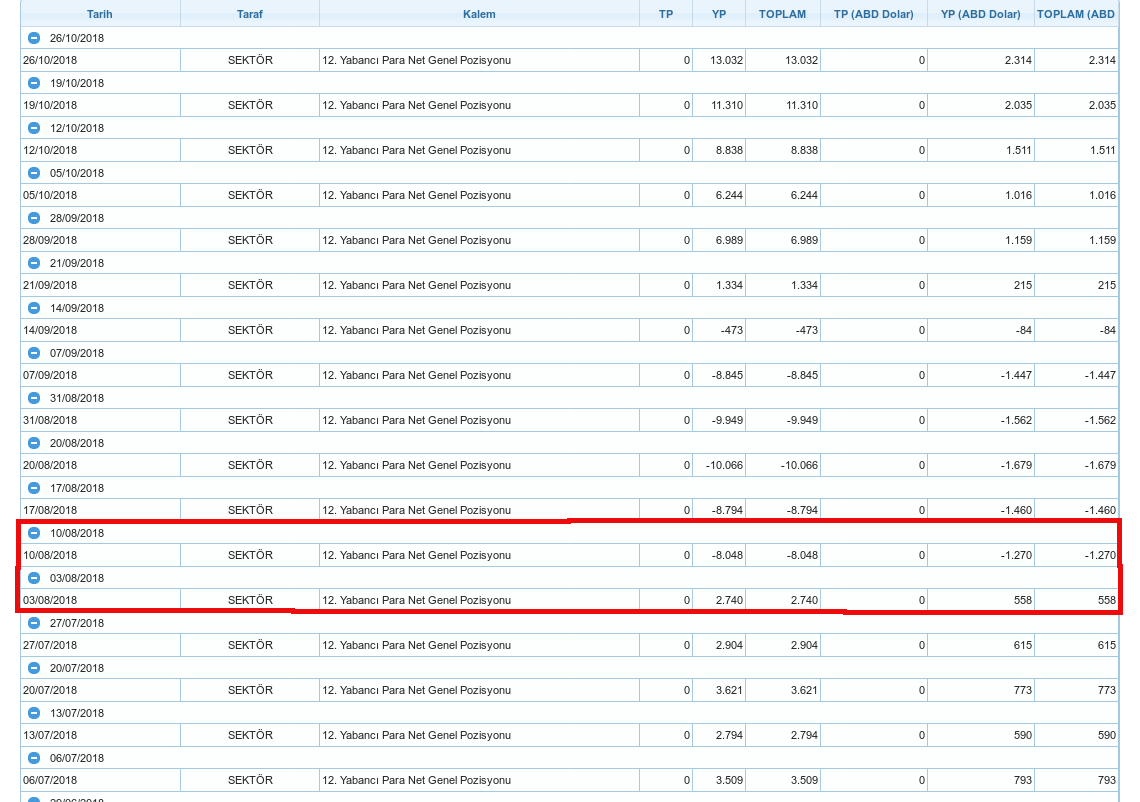Collapse the 20/08/2018 group

coord(33,444)
